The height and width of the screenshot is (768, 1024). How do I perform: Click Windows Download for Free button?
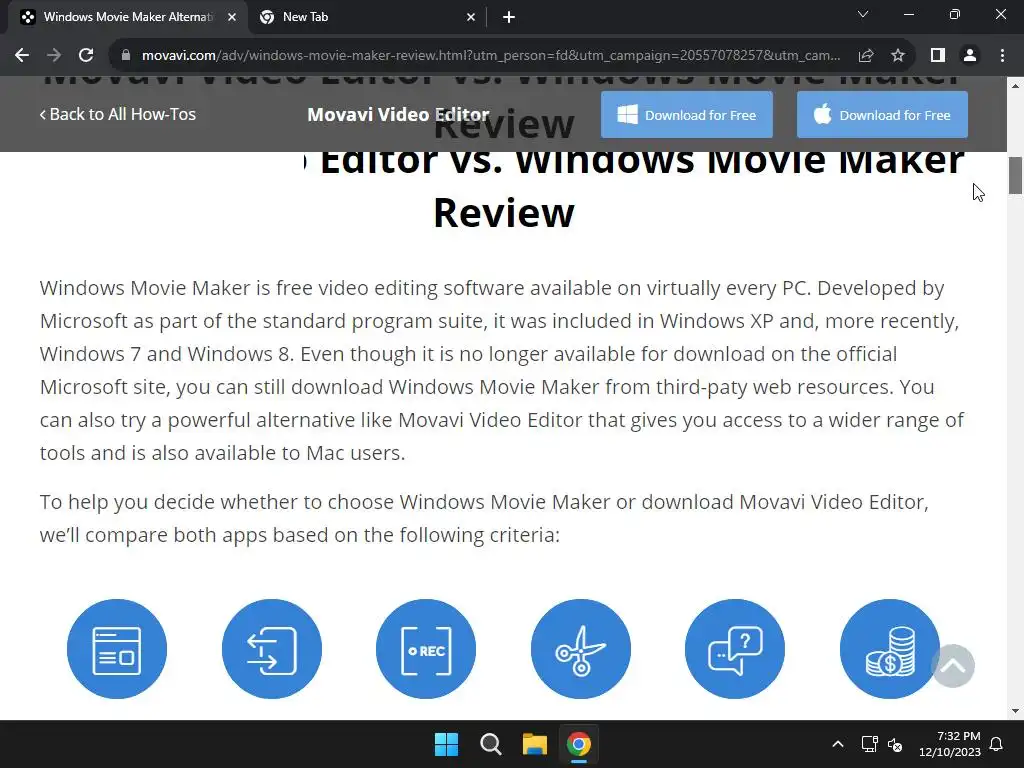[686, 115]
